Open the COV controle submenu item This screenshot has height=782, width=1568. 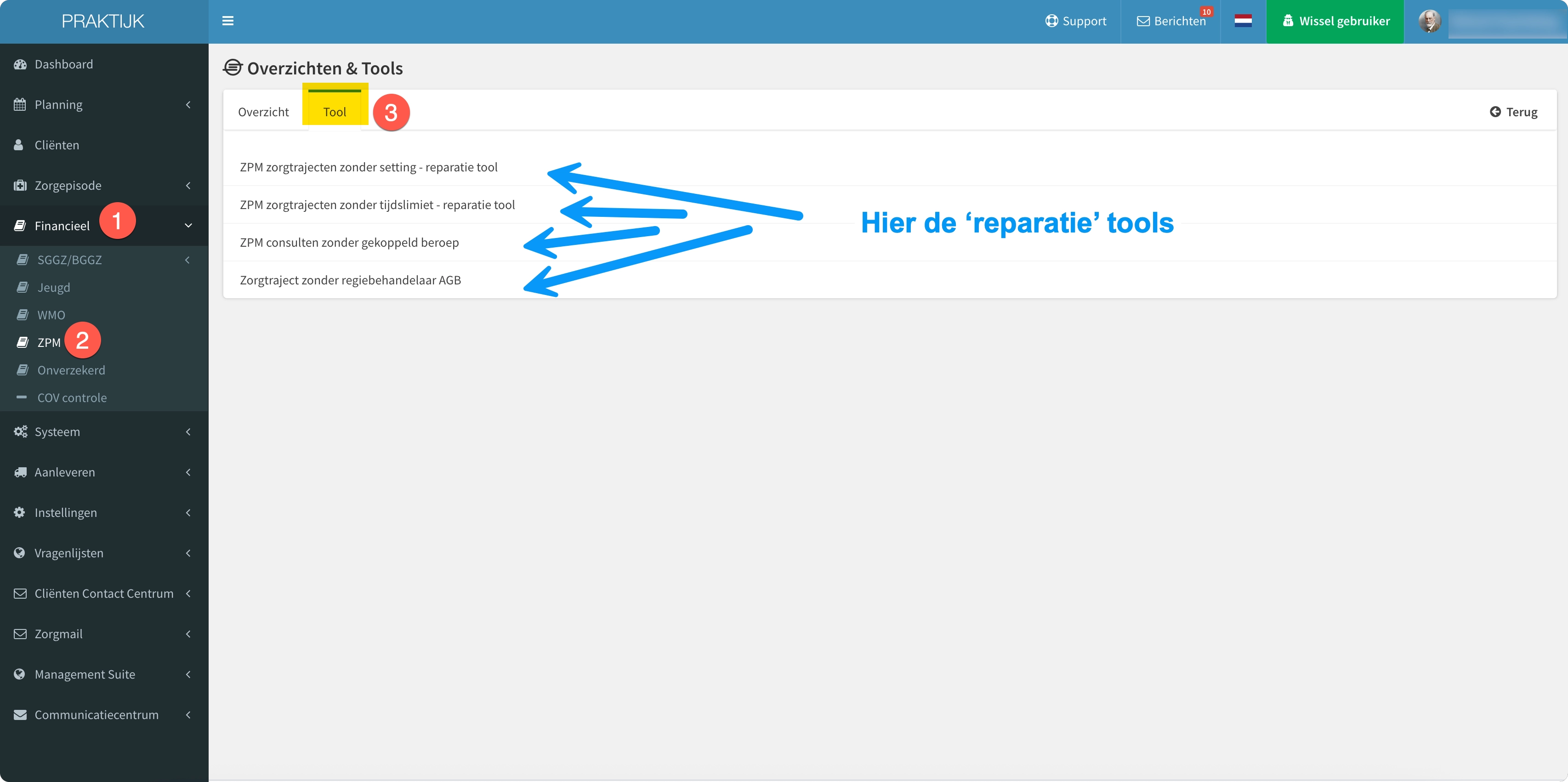[x=104, y=397]
